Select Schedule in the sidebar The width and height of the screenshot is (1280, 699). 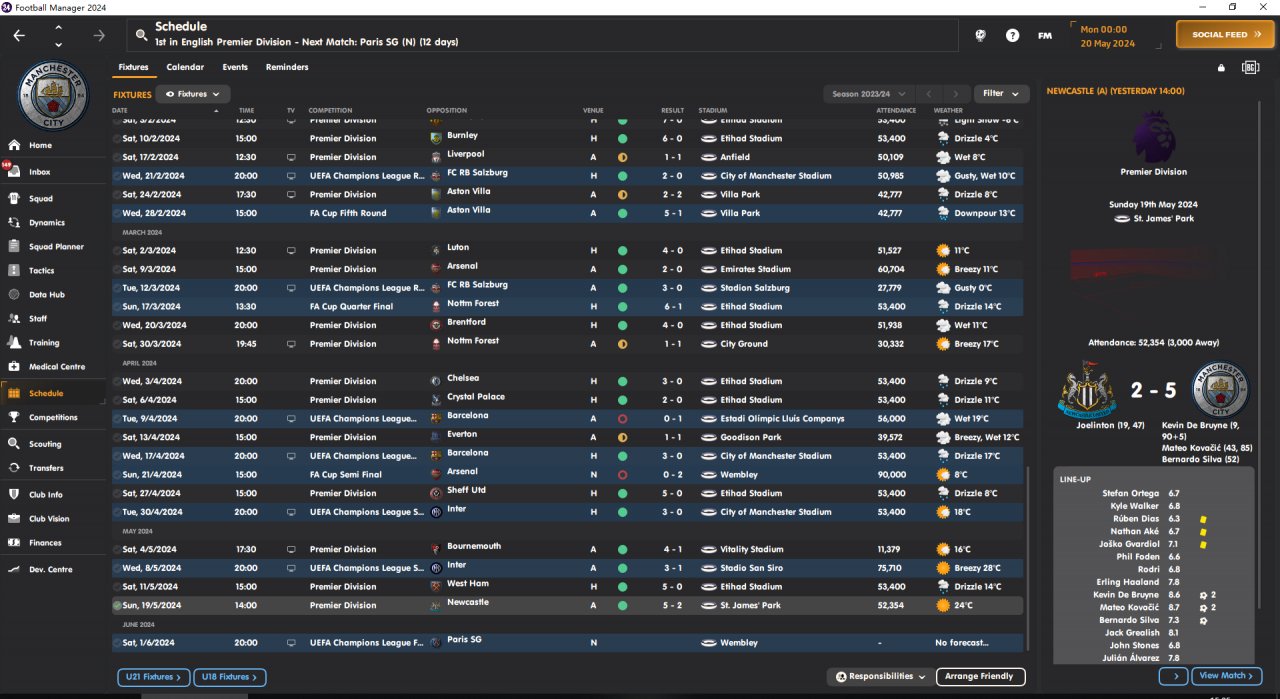(46, 393)
